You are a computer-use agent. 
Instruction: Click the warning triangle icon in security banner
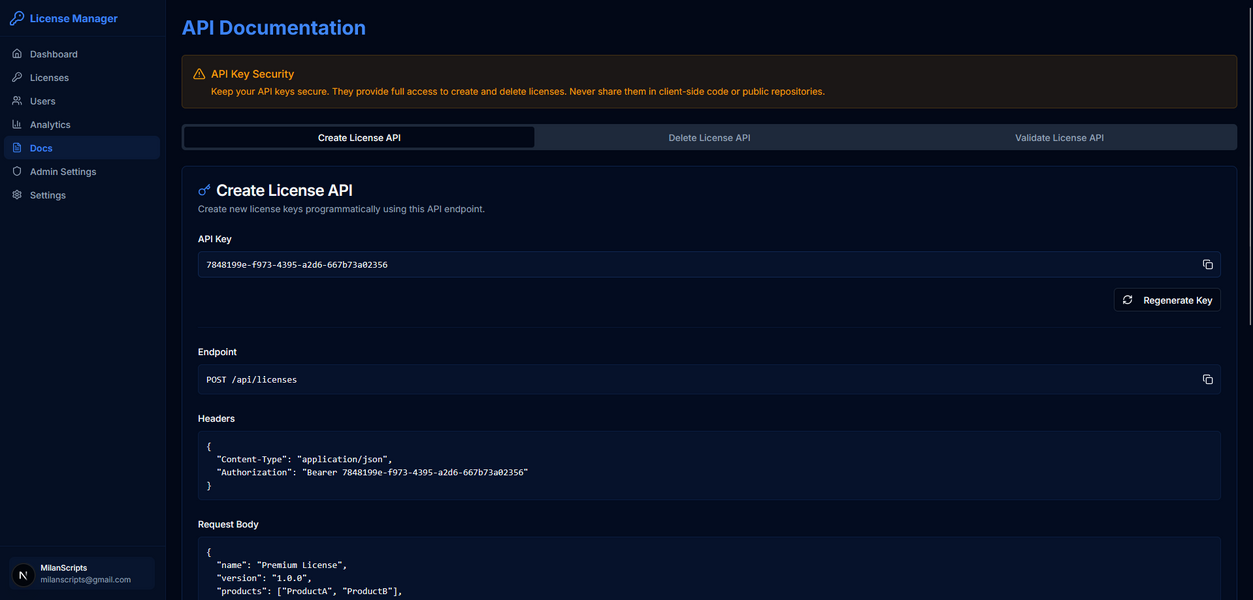pyautogui.click(x=199, y=74)
